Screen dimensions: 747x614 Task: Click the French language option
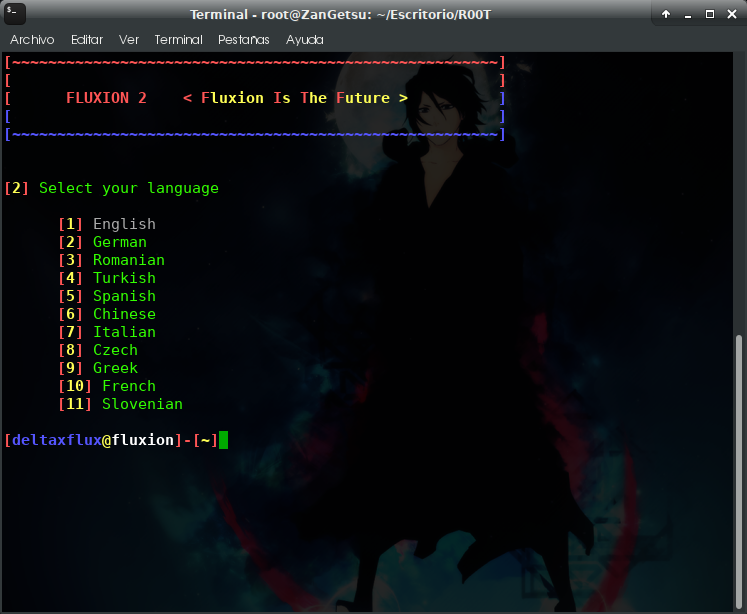point(107,386)
